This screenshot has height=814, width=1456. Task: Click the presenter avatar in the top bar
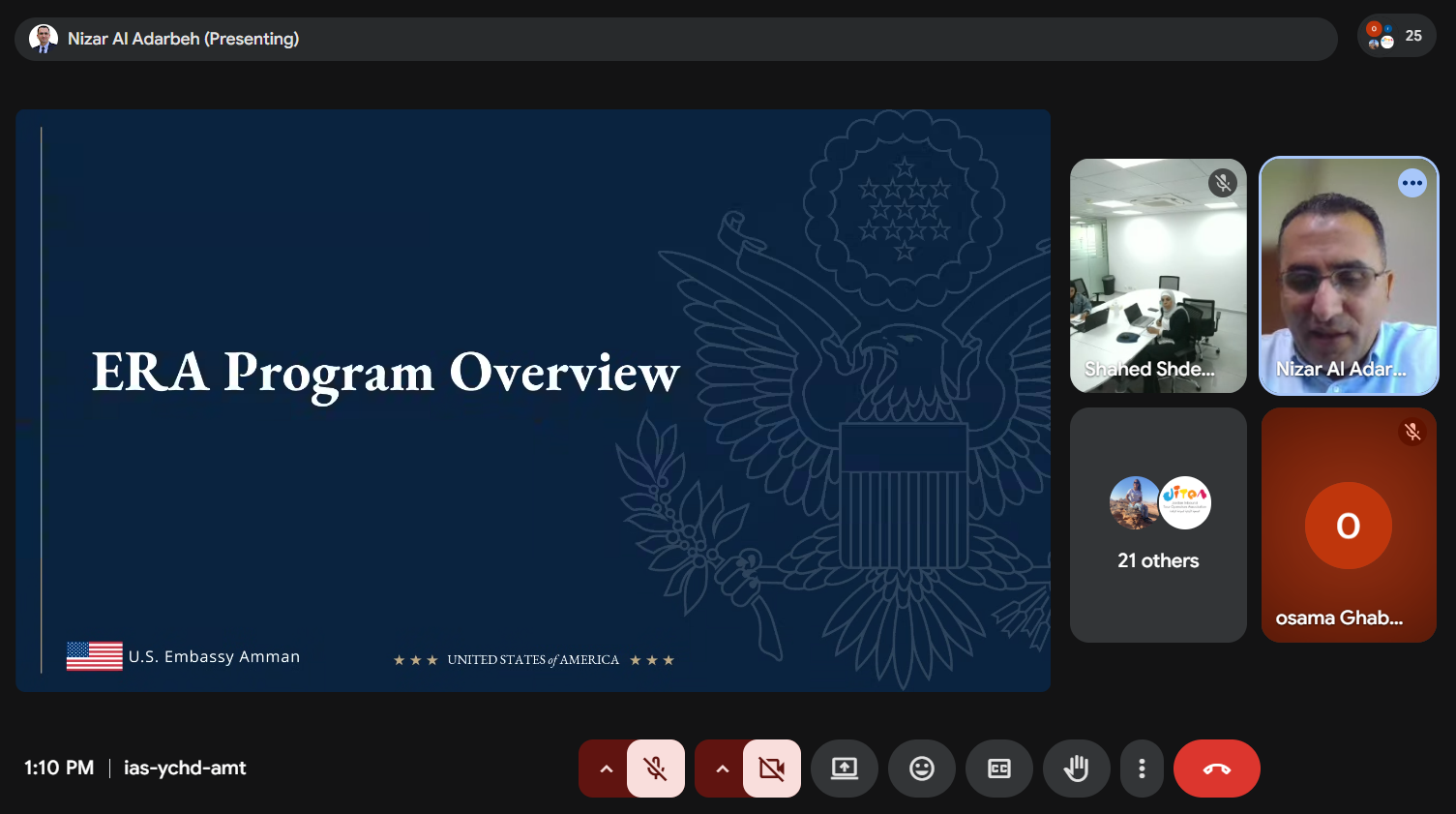click(x=44, y=39)
